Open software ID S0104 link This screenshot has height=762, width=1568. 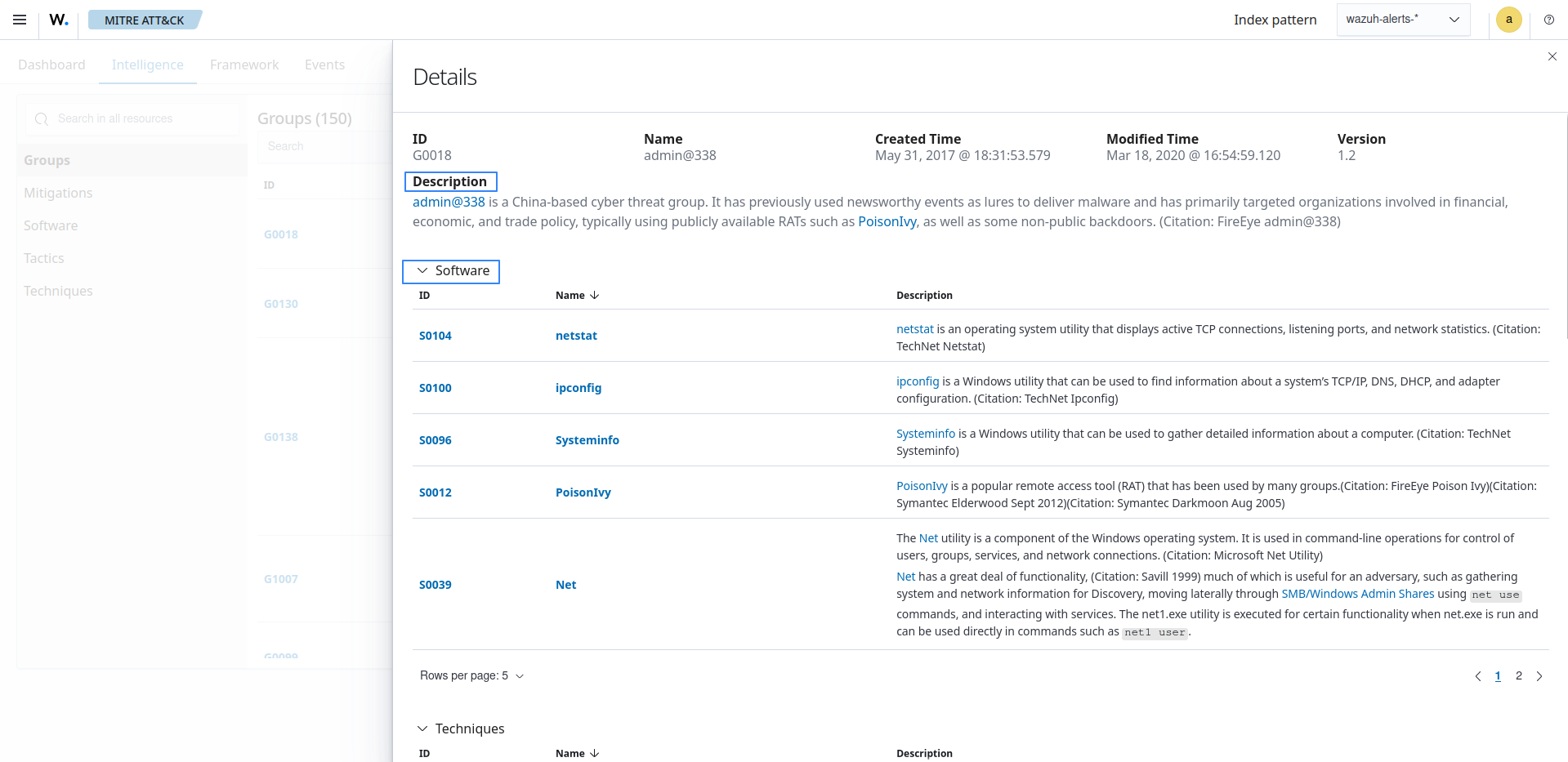(435, 336)
